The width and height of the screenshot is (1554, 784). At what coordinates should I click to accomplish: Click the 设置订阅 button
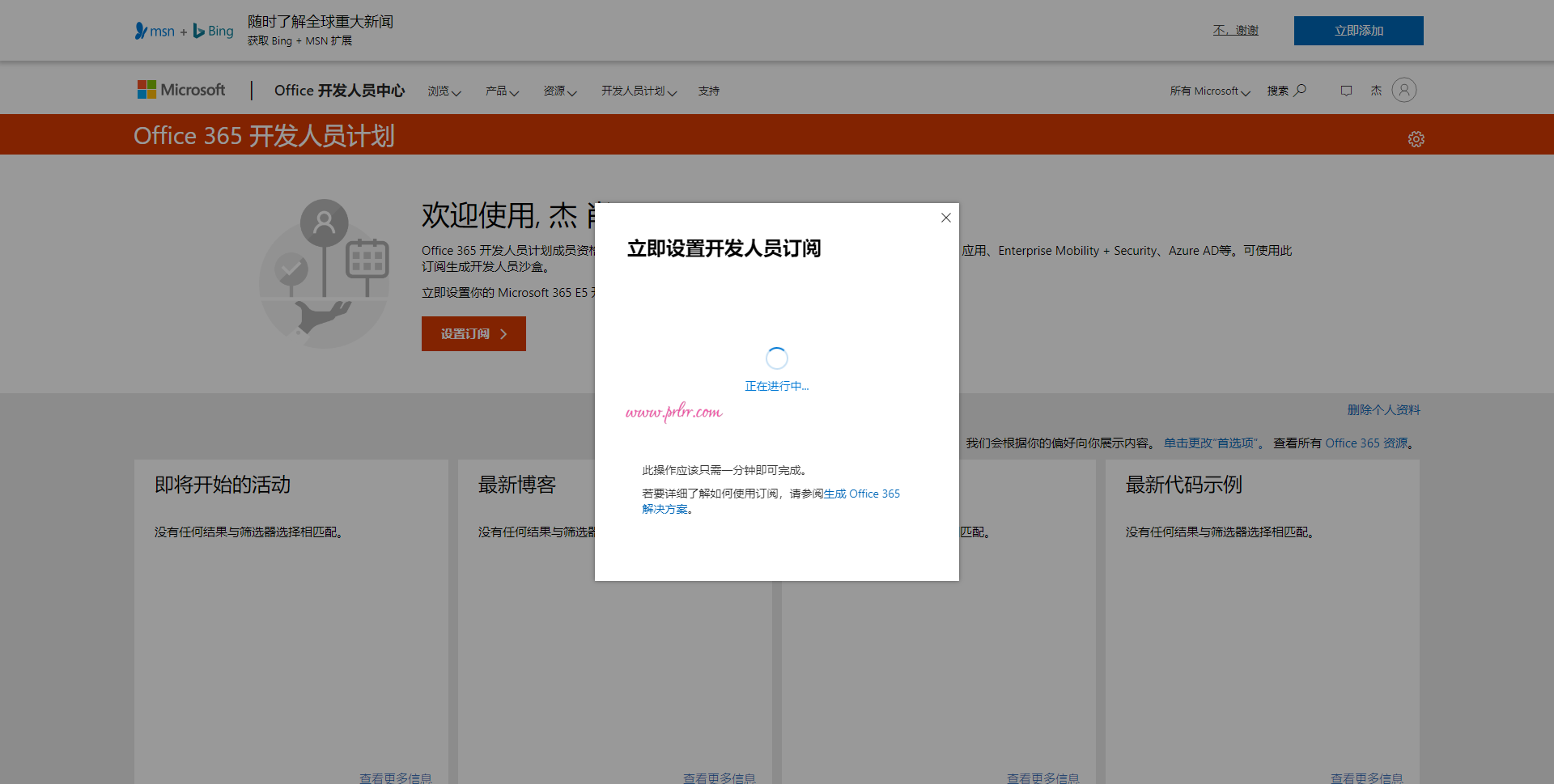tap(473, 333)
